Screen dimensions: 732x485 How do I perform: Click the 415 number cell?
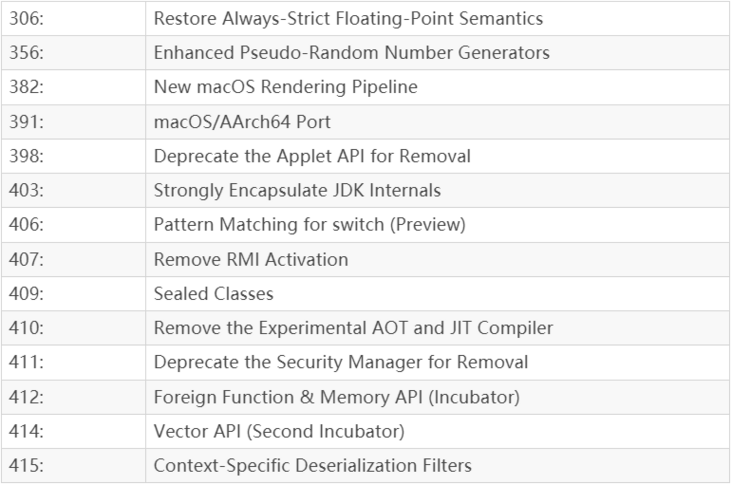[73, 466]
